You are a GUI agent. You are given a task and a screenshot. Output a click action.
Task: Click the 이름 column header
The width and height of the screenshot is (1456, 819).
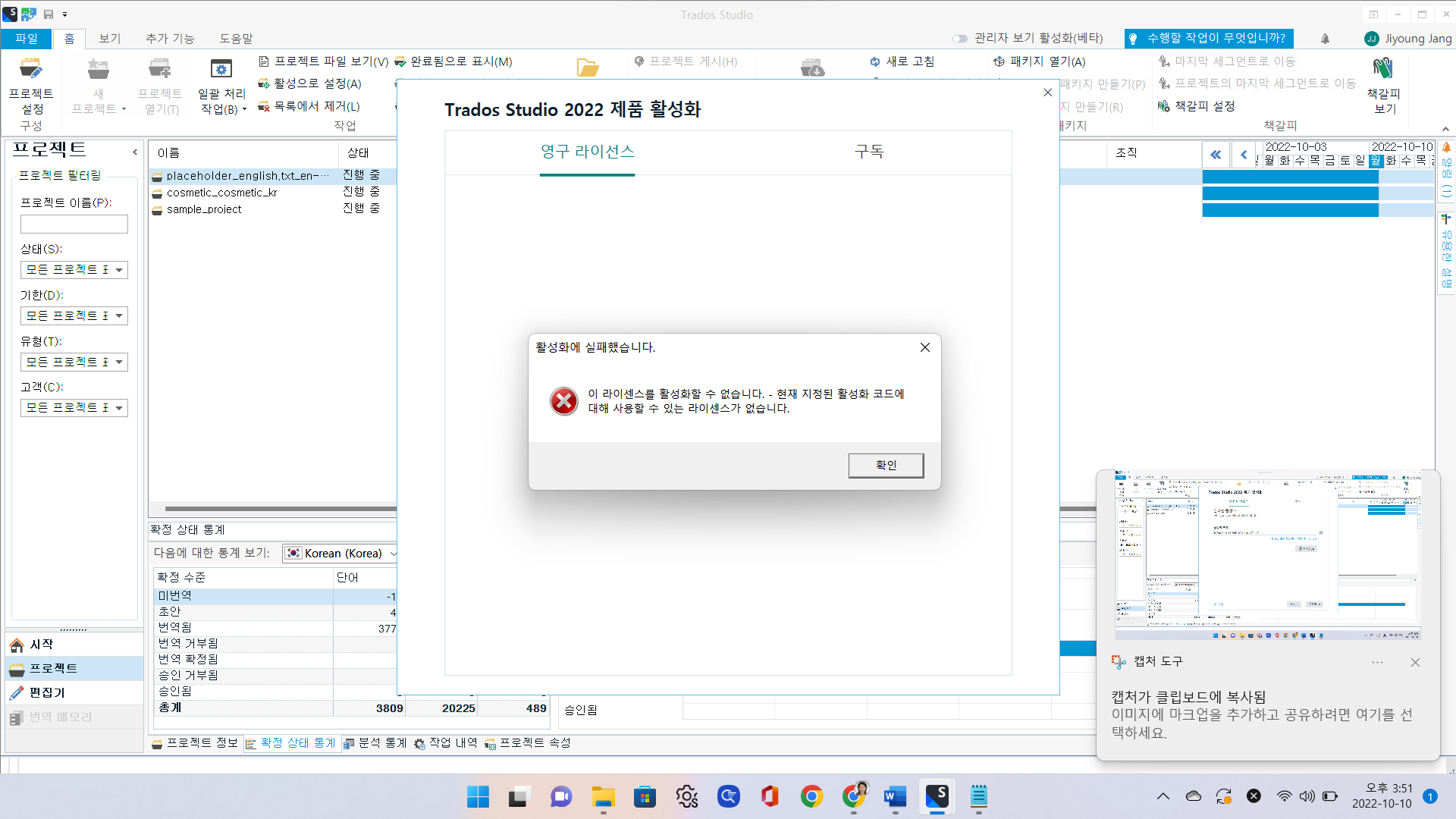(243, 153)
